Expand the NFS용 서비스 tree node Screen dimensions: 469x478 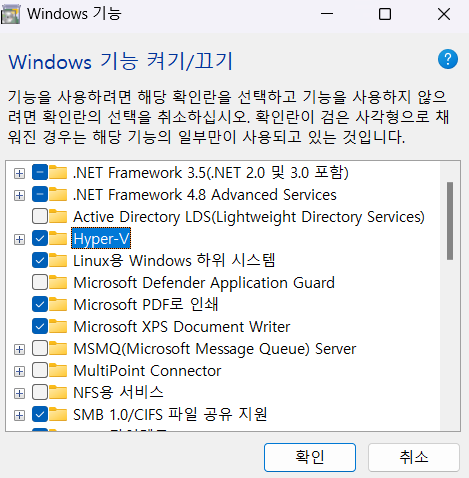click(x=19, y=393)
